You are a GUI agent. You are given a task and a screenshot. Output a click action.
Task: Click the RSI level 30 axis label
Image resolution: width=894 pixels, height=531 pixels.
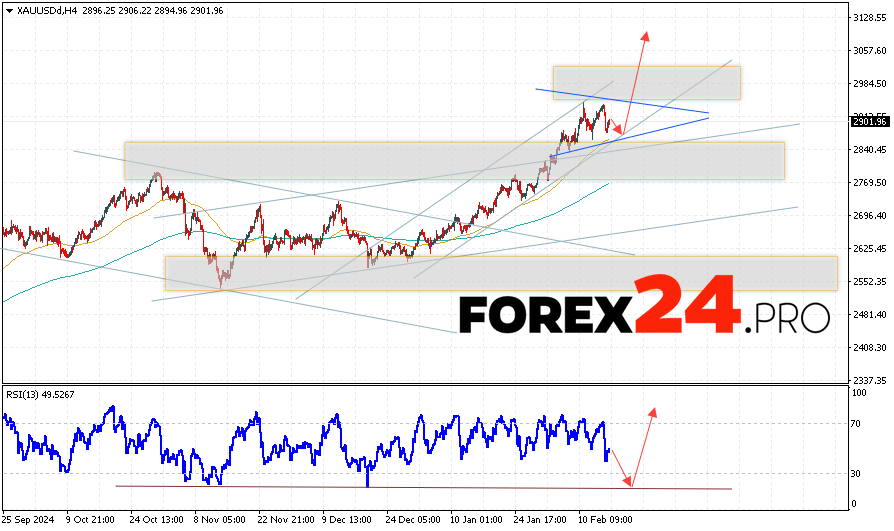857,473
